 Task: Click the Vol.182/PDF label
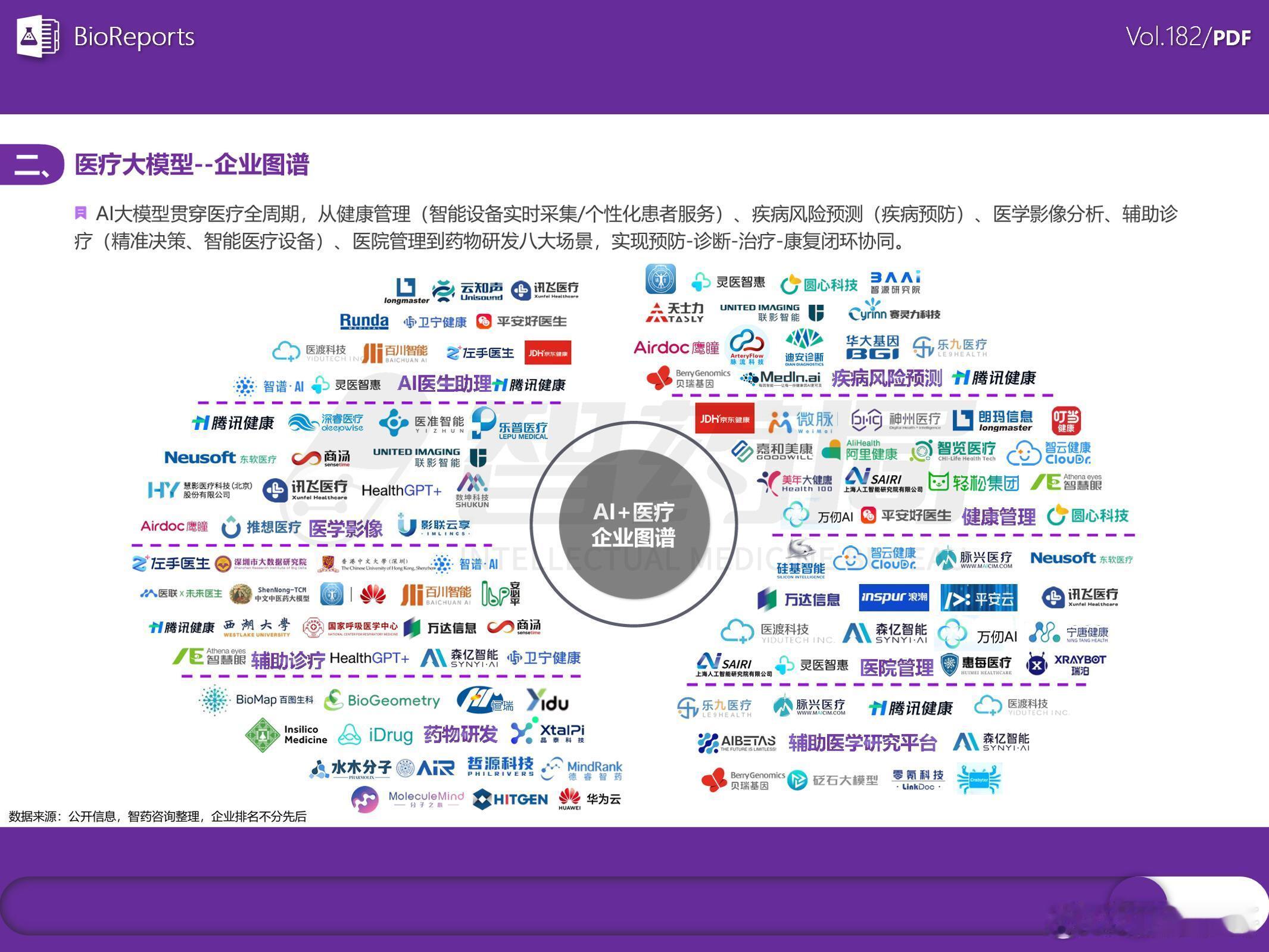coord(1188,37)
